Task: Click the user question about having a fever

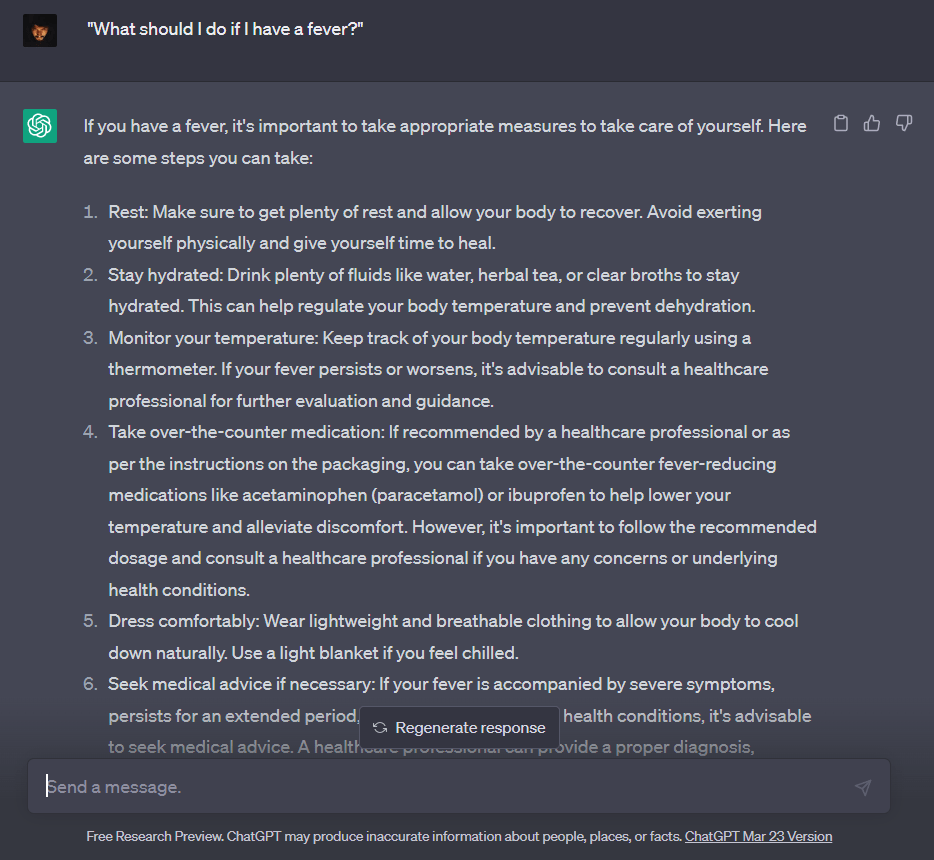Action: pos(225,29)
